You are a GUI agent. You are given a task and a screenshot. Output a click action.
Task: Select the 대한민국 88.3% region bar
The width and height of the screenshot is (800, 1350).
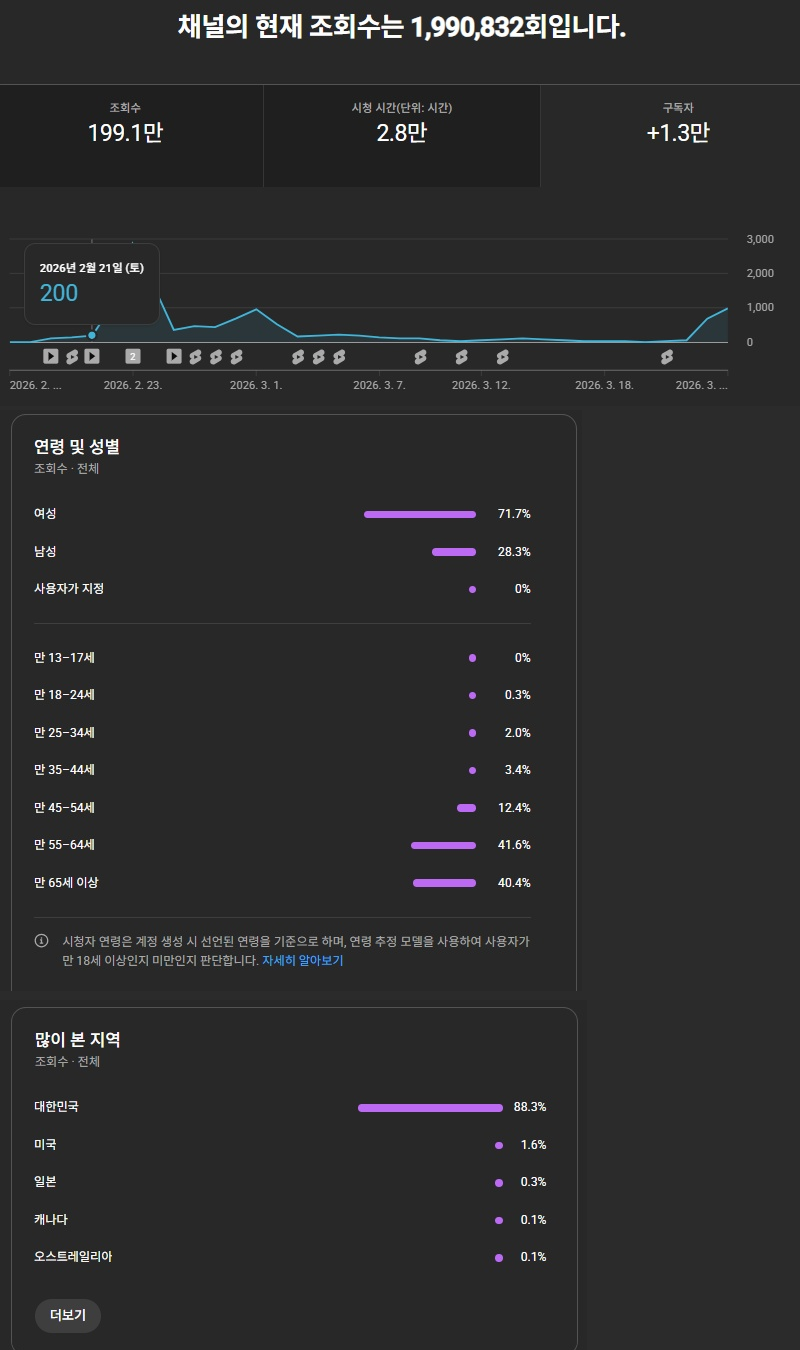point(430,1107)
